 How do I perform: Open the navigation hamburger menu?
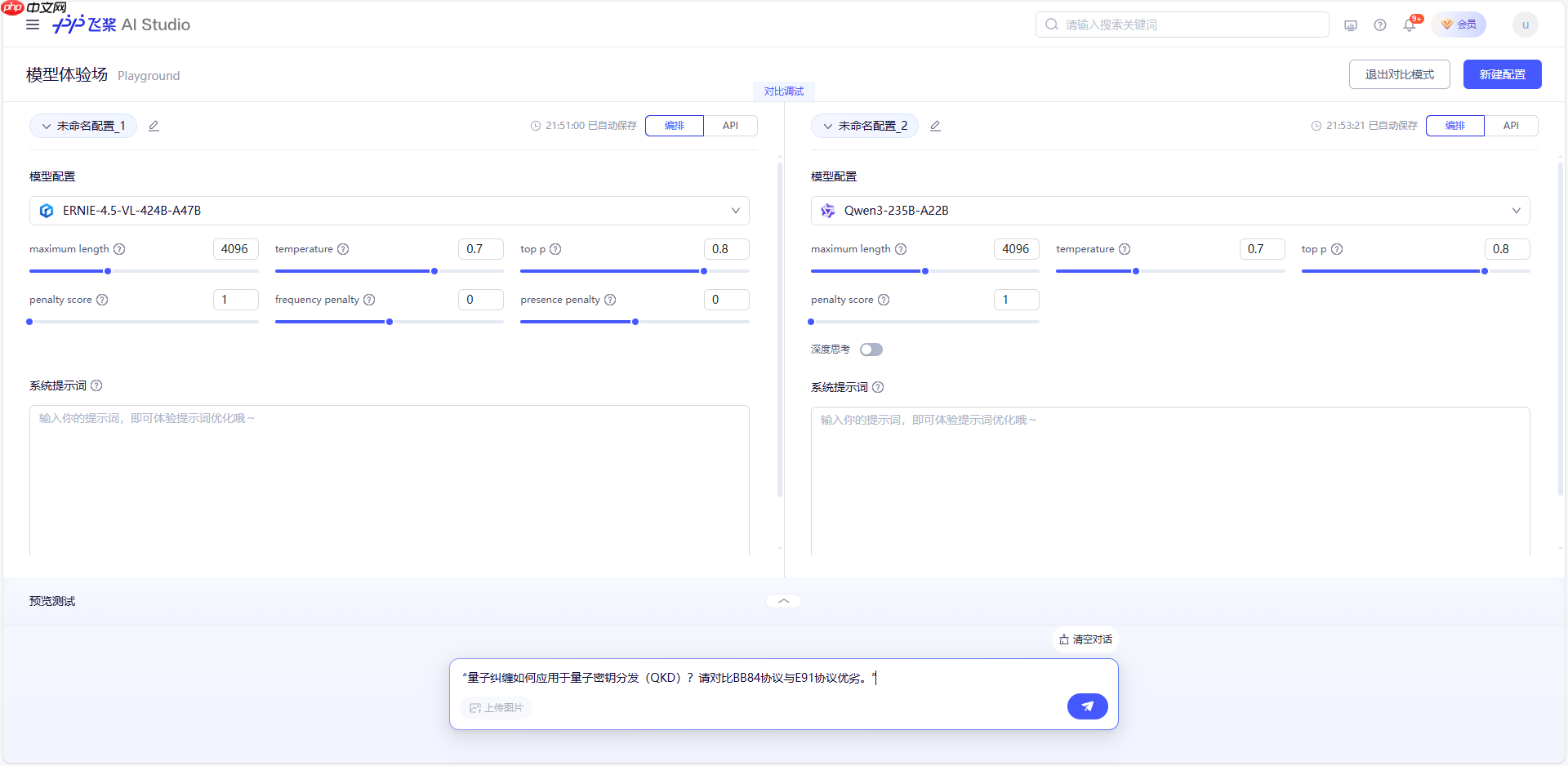click(33, 24)
